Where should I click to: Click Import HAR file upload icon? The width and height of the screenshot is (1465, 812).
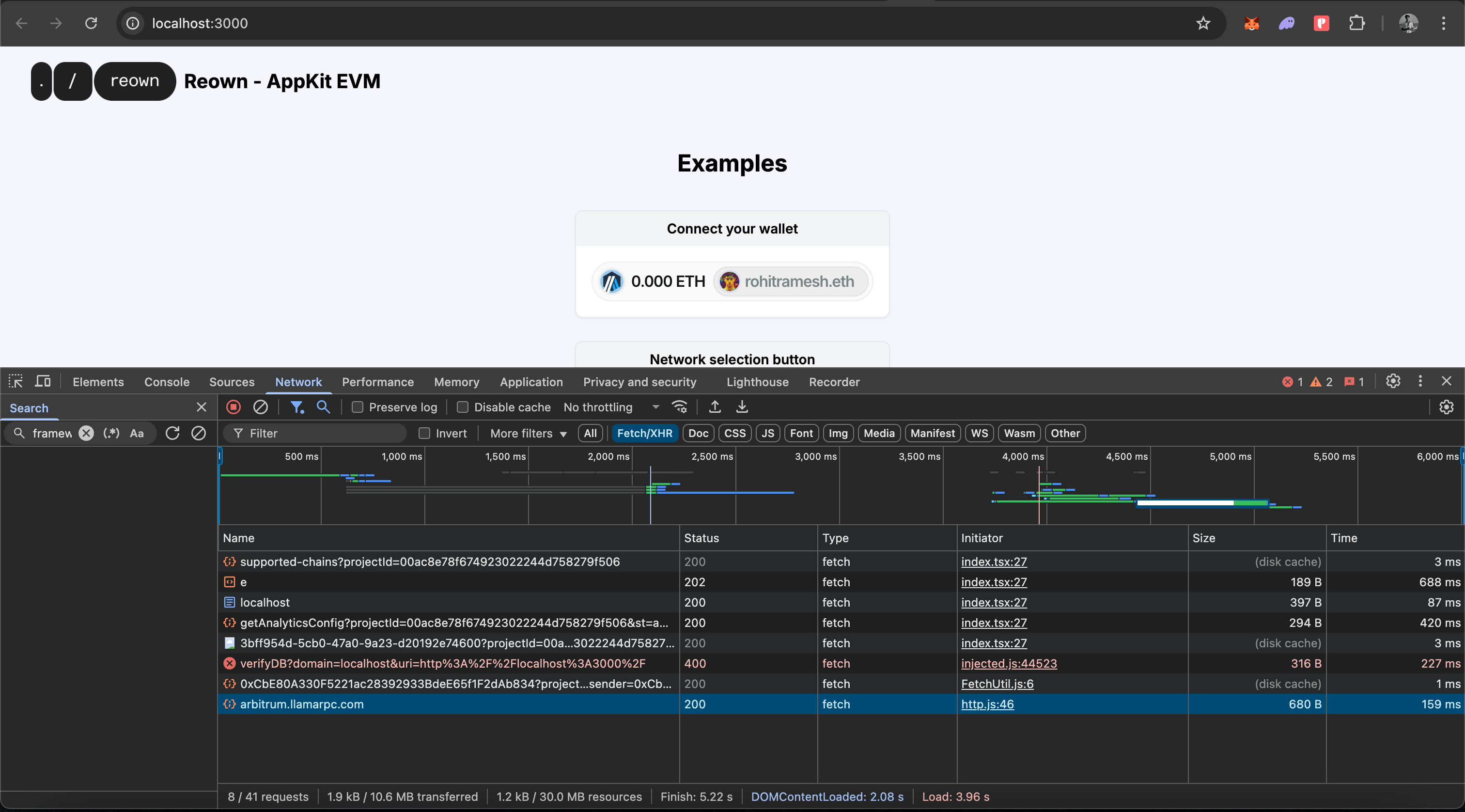click(x=715, y=407)
